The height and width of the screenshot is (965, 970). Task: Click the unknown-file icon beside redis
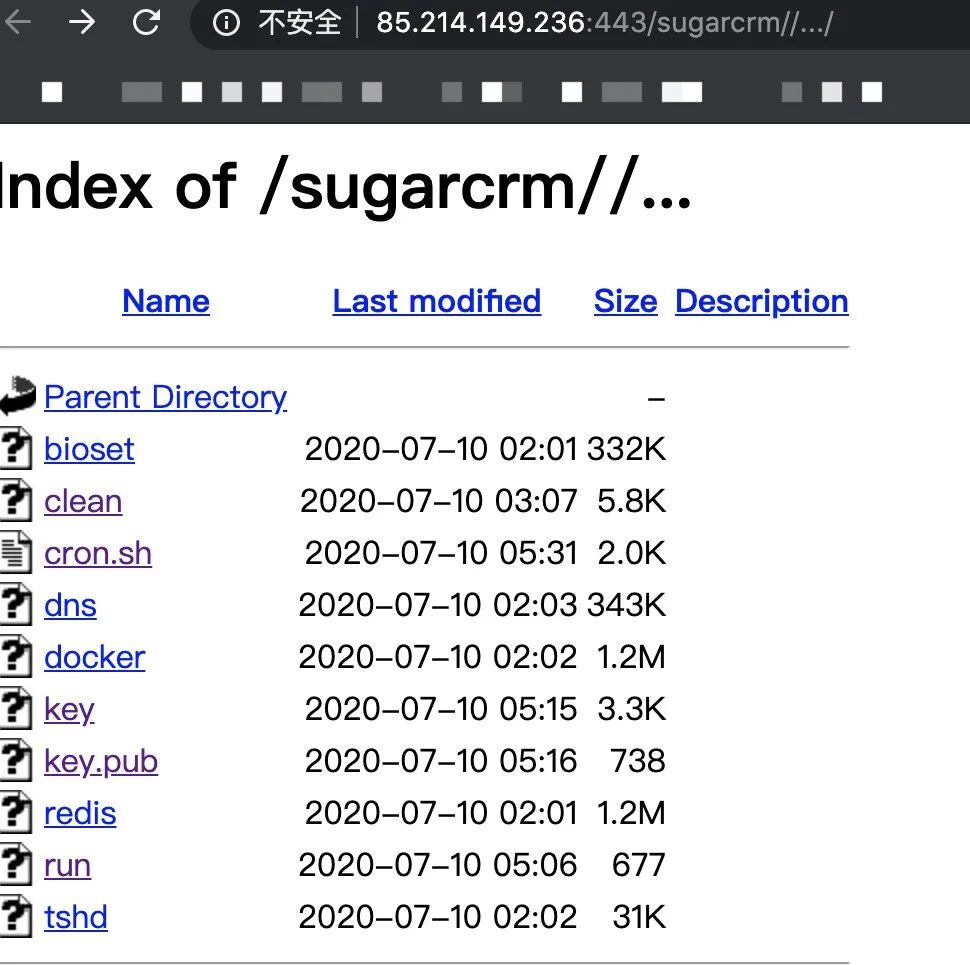16,812
